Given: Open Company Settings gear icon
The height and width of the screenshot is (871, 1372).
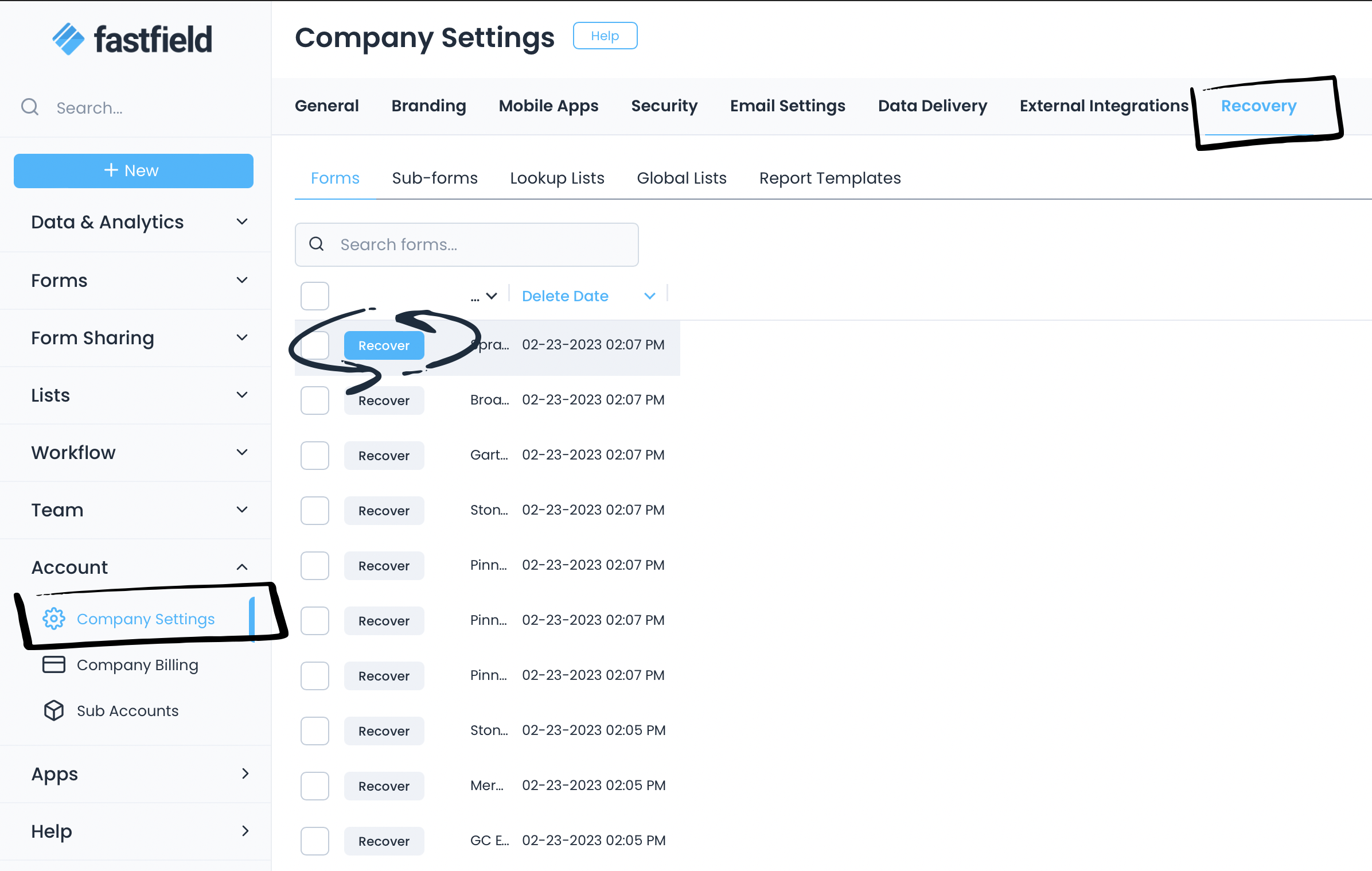Looking at the screenshot, I should [54, 619].
